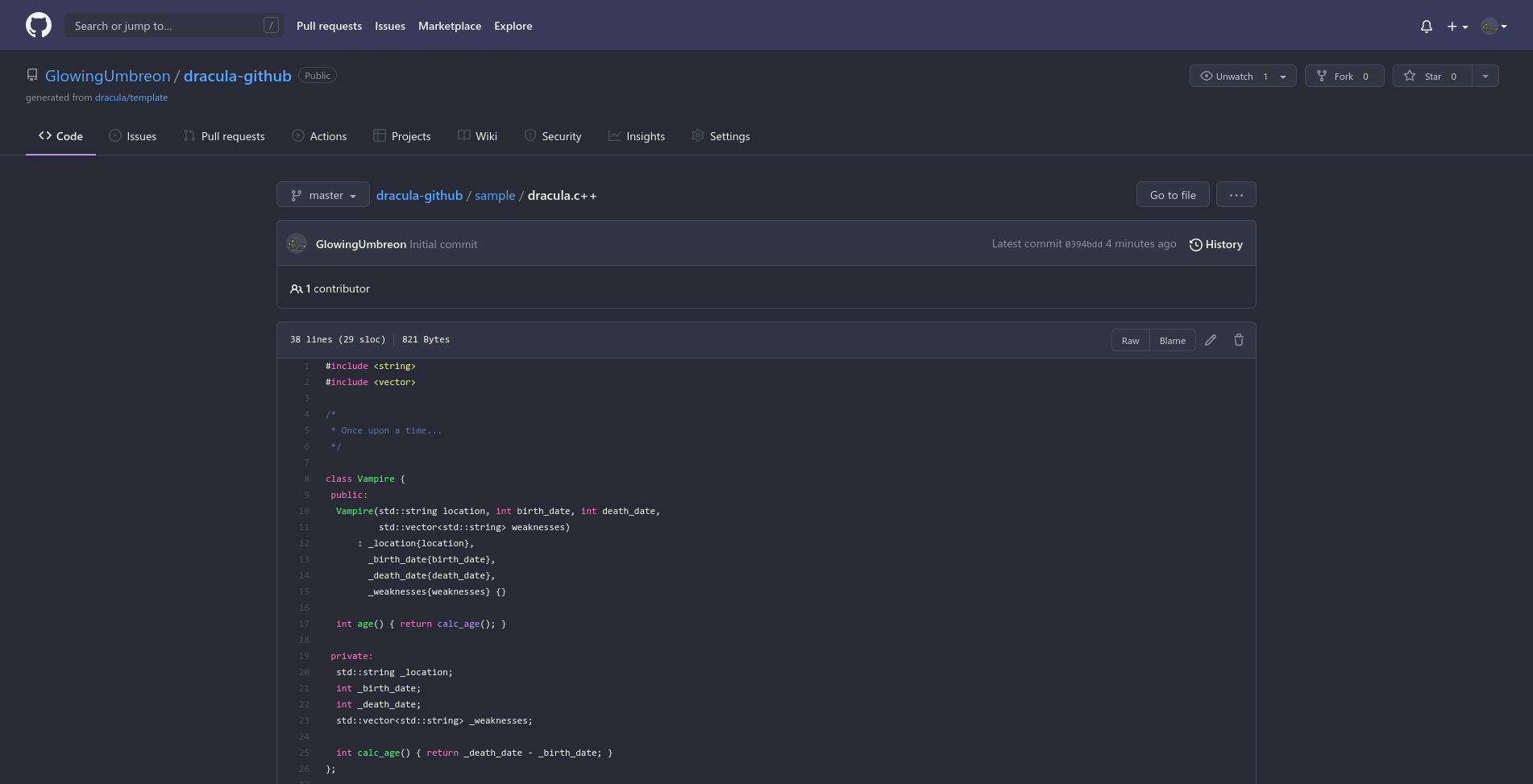Delete the file using the trash icon
Viewport: 1533px width, 784px height.
pyautogui.click(x=1239, y=340)
